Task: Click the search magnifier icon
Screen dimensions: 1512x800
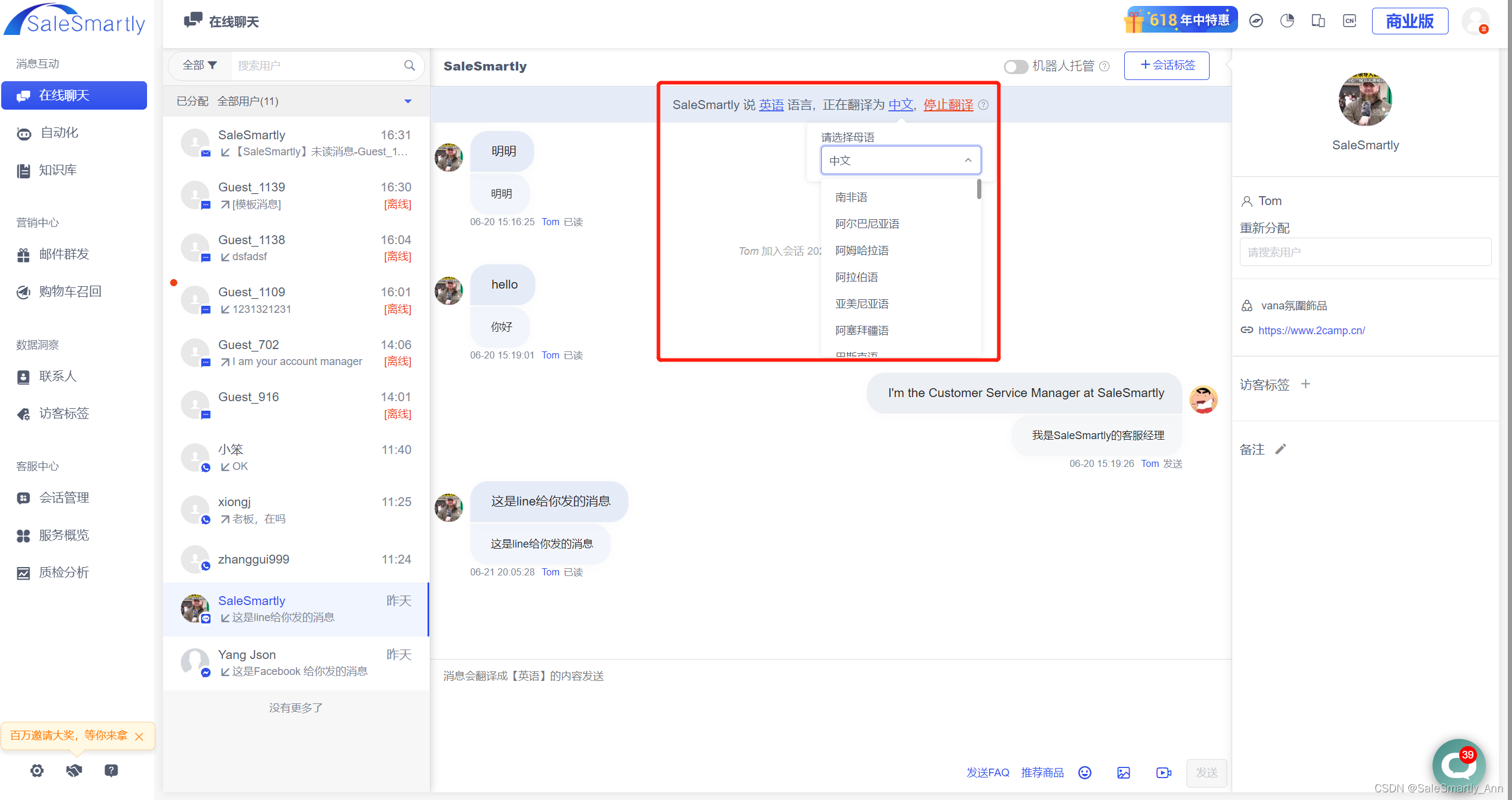Action: pos(409,65)
